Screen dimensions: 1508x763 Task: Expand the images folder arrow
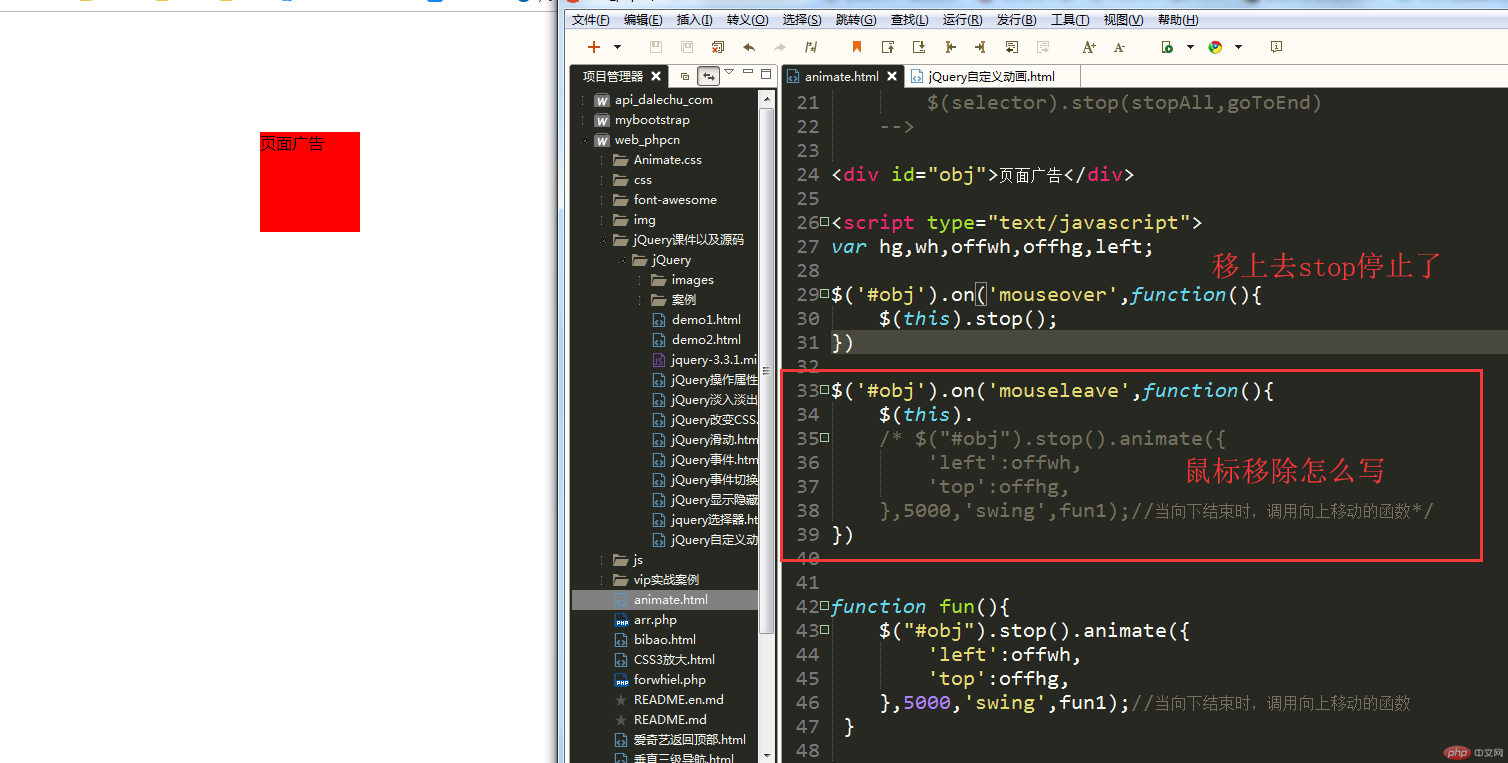click(x=639, y=280)
